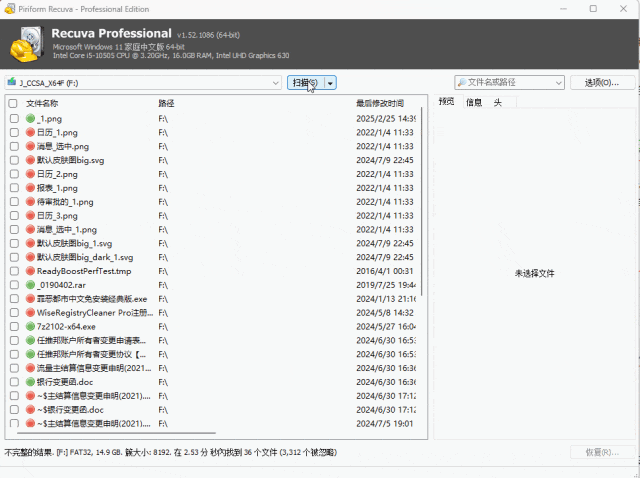Check the box for 日历_1.png

tap(14, 133)
